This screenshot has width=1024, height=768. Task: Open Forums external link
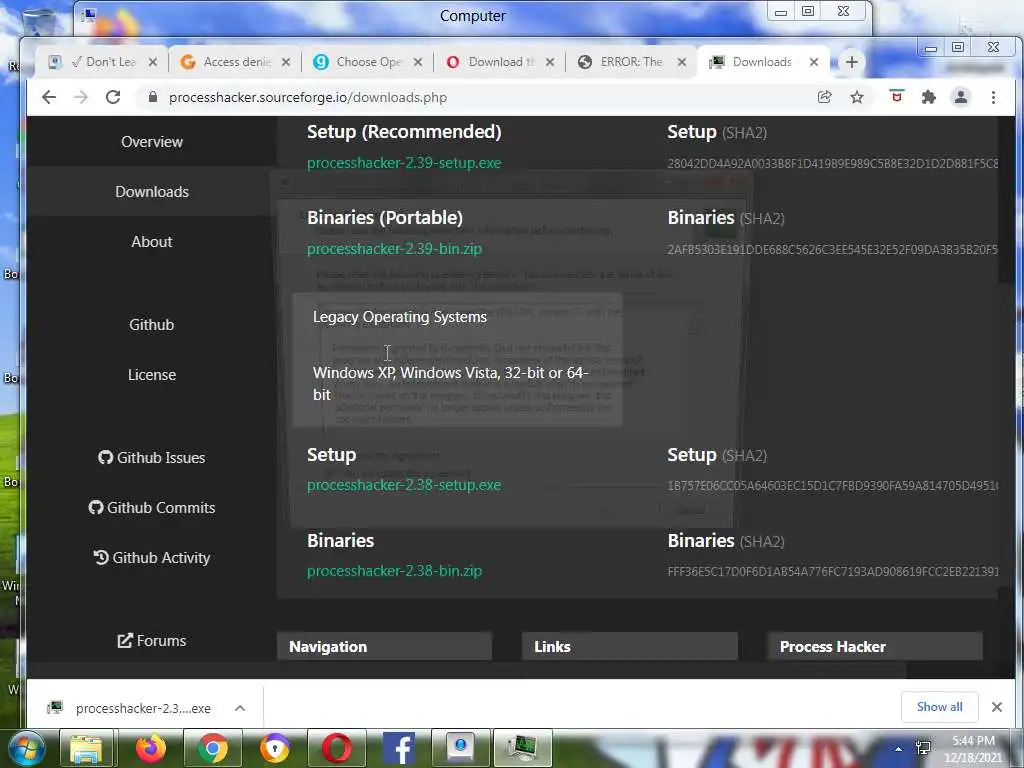click(152, 641)
